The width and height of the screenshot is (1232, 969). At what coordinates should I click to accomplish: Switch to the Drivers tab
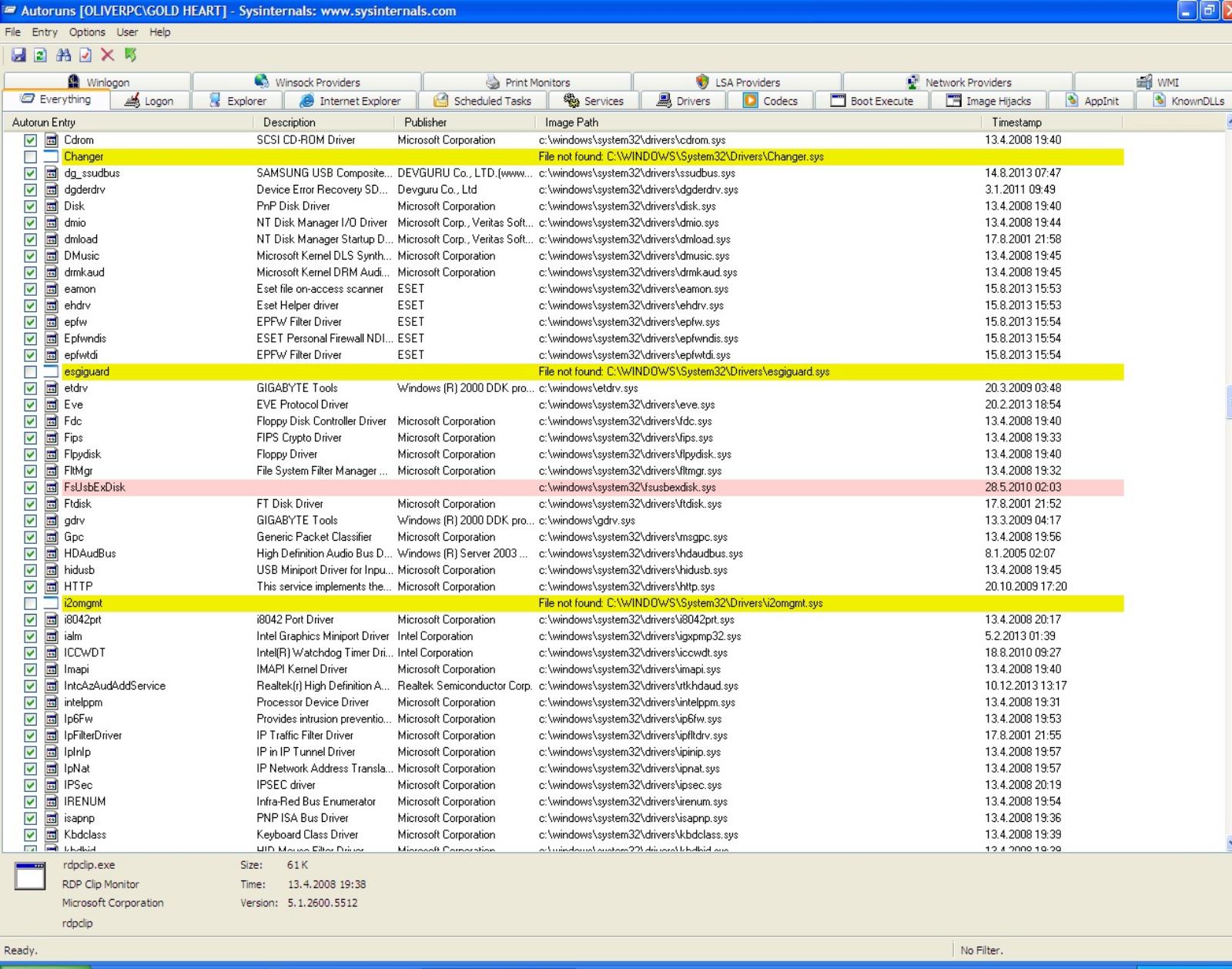pos(683,101)
